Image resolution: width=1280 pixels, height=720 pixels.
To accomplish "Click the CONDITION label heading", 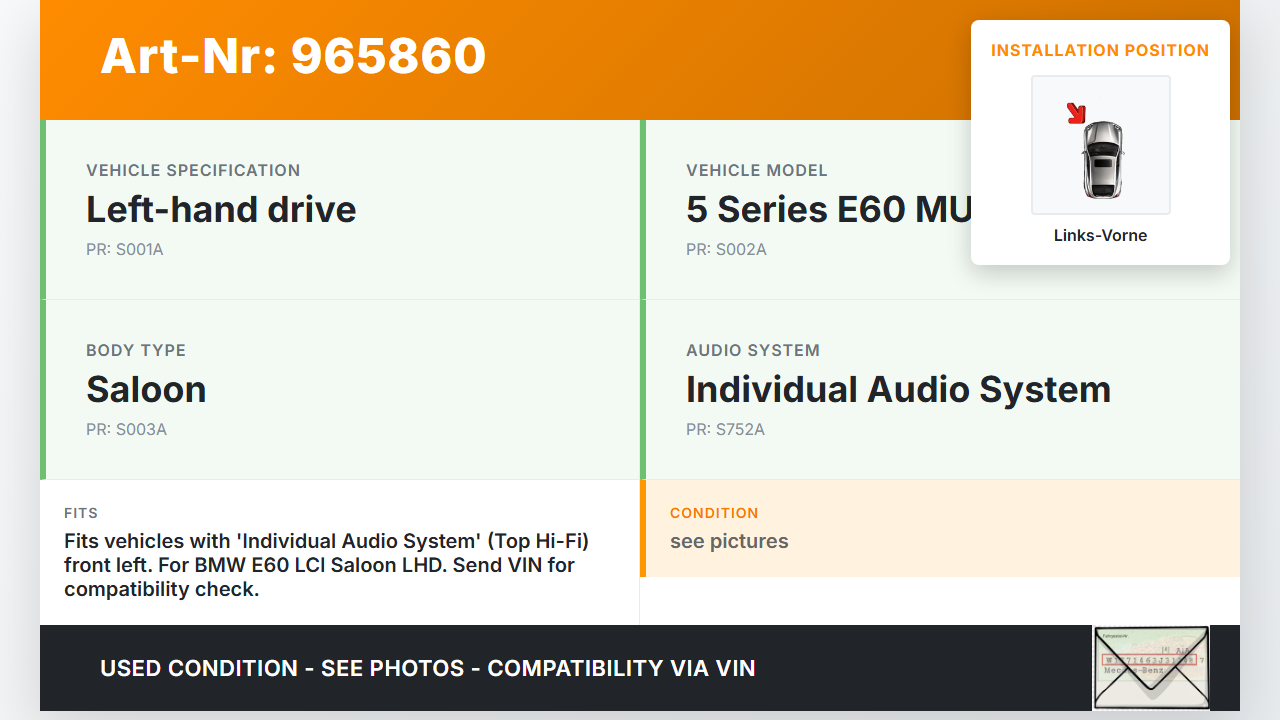I will [714, 513].
